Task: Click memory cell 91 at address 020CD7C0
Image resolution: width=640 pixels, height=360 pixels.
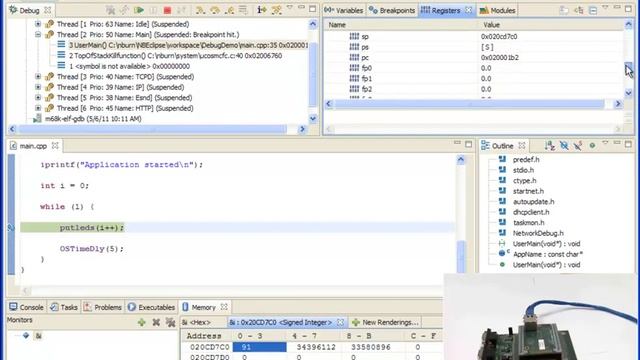Action: click(260, 347)
